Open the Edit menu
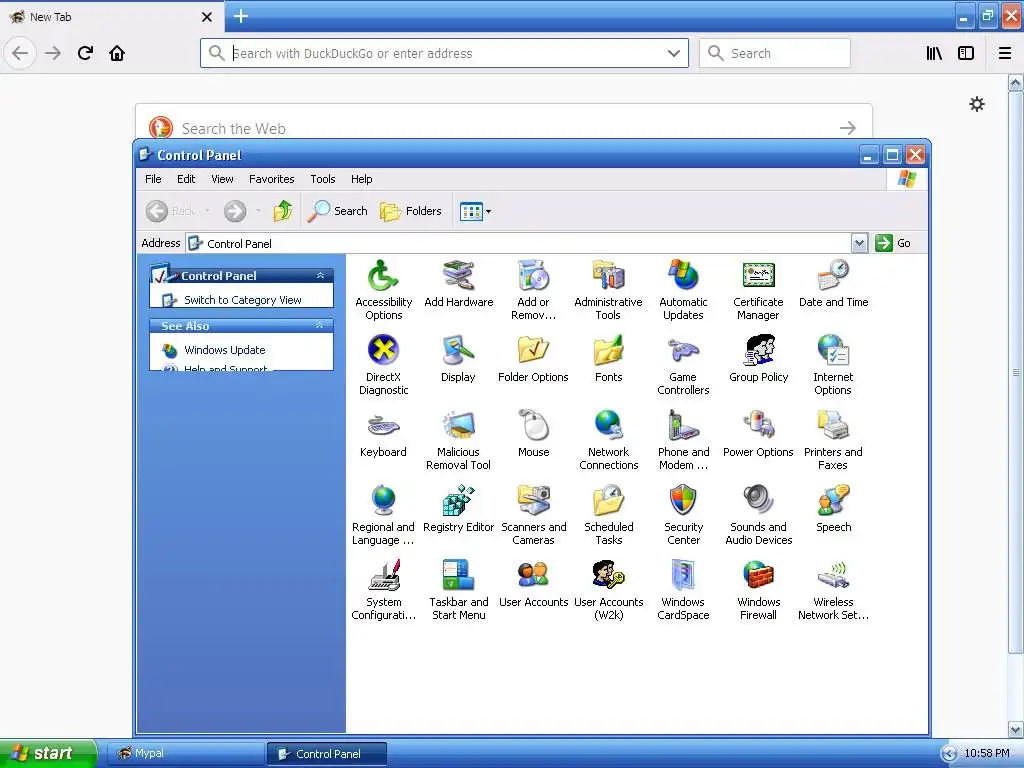 (x=186, y=179)
